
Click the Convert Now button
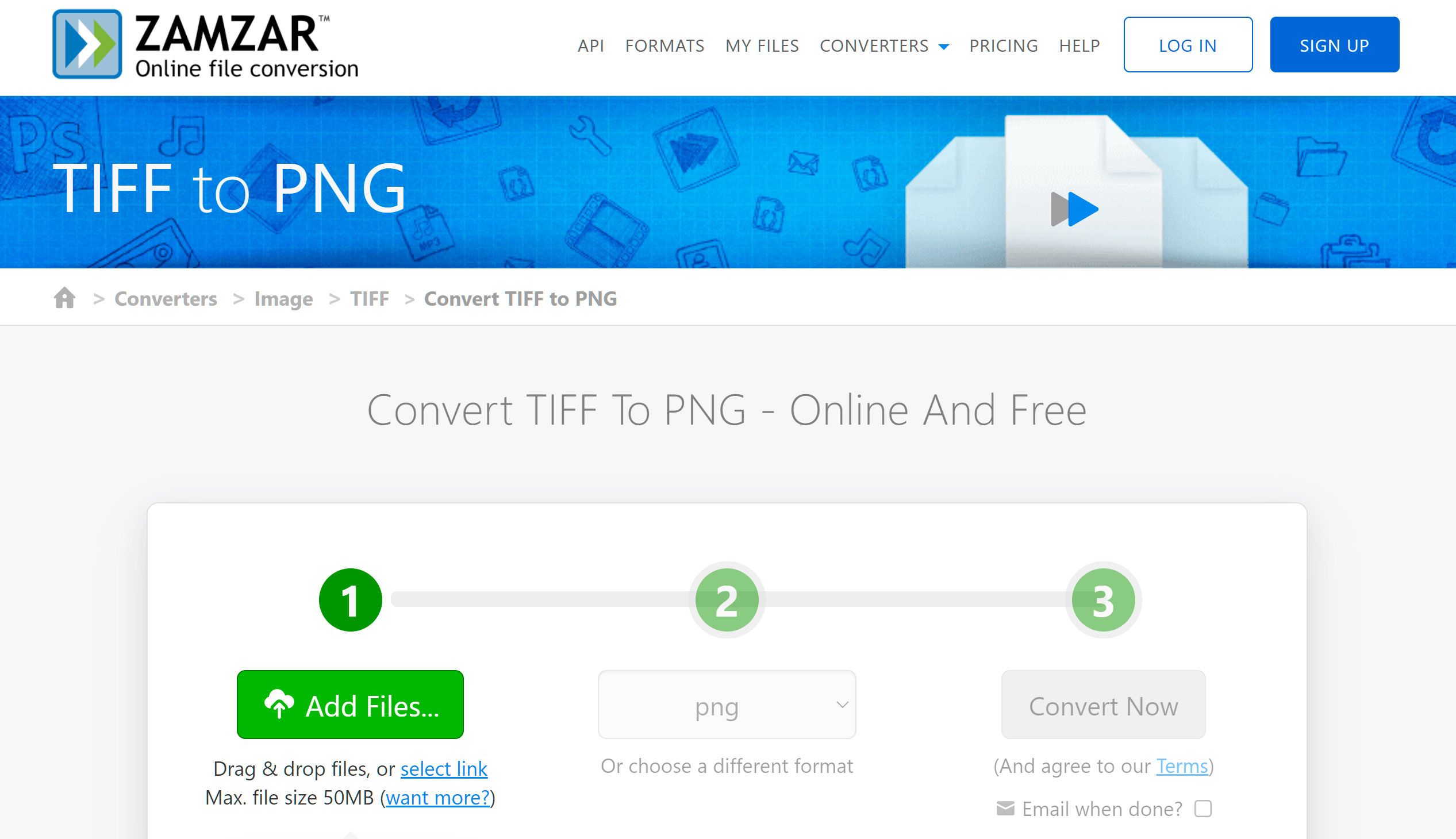click(x=1103, y=706)
